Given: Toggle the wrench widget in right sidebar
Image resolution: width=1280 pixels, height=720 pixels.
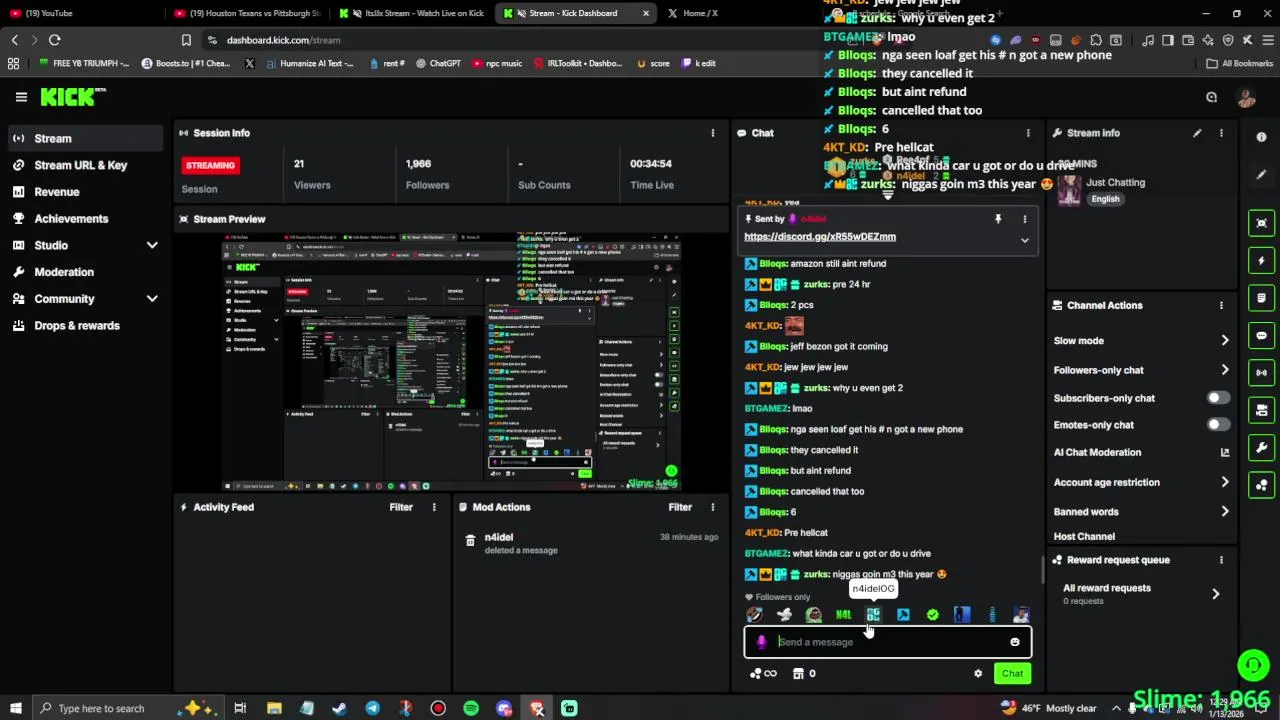Looking at the screenshot, I should [x=1261, y=448].
